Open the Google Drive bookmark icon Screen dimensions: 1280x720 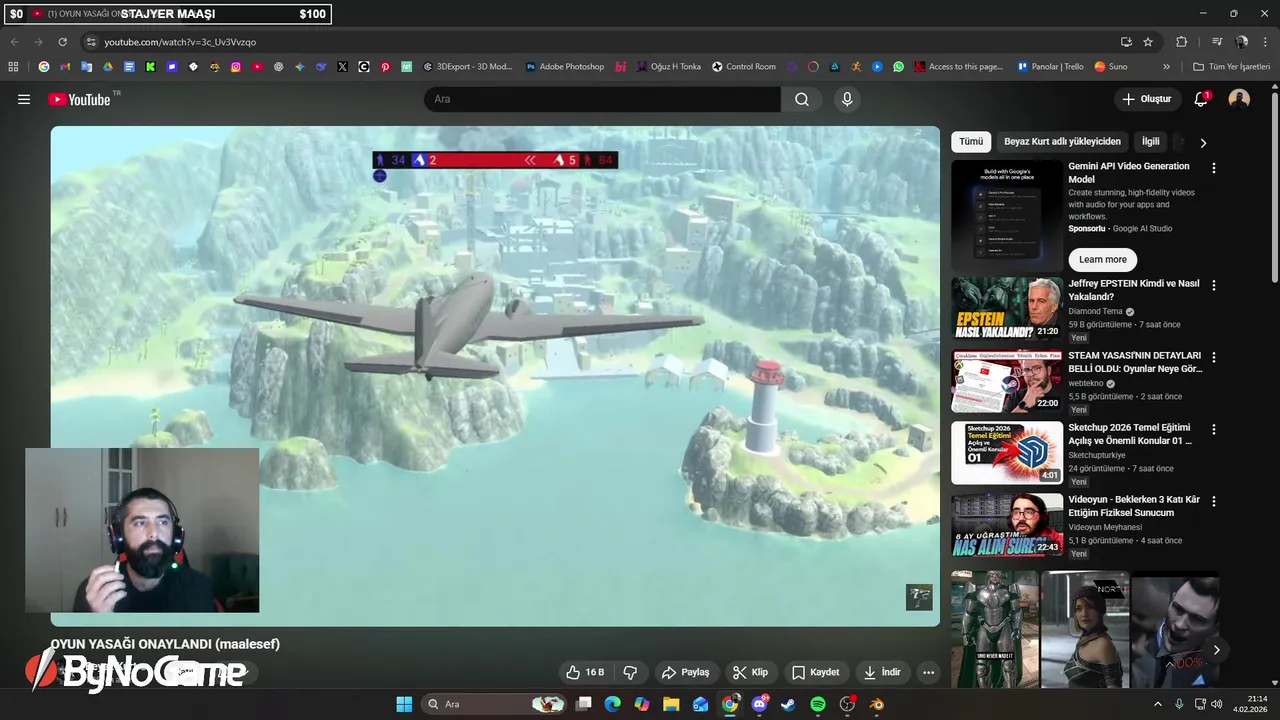(x=108, y=67)
